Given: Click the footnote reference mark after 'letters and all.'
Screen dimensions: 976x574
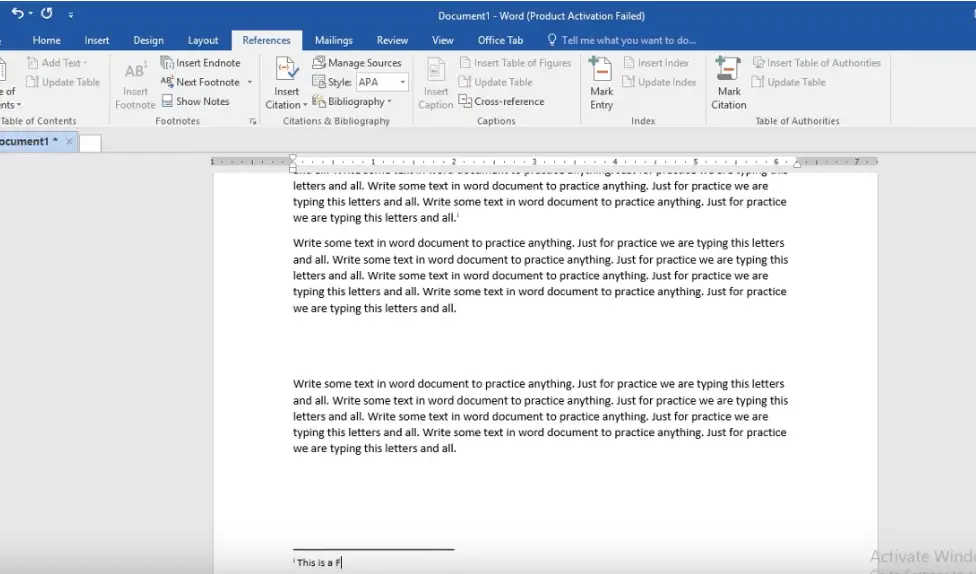Looking at the screenshot, I should pyautogui.click(x=458, y=215).
